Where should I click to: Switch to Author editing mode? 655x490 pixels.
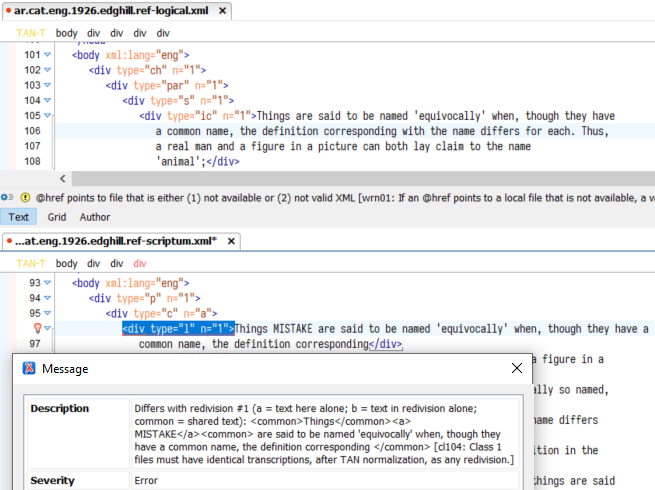click(x=95, y=217)
